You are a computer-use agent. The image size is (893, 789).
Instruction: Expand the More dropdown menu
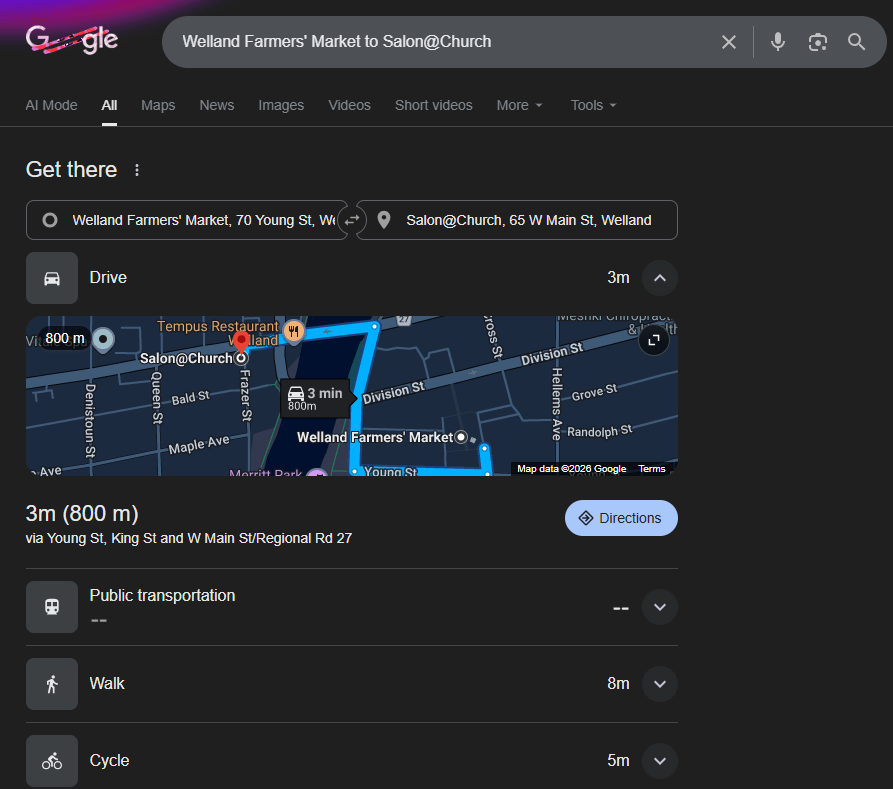coord(519,105)
